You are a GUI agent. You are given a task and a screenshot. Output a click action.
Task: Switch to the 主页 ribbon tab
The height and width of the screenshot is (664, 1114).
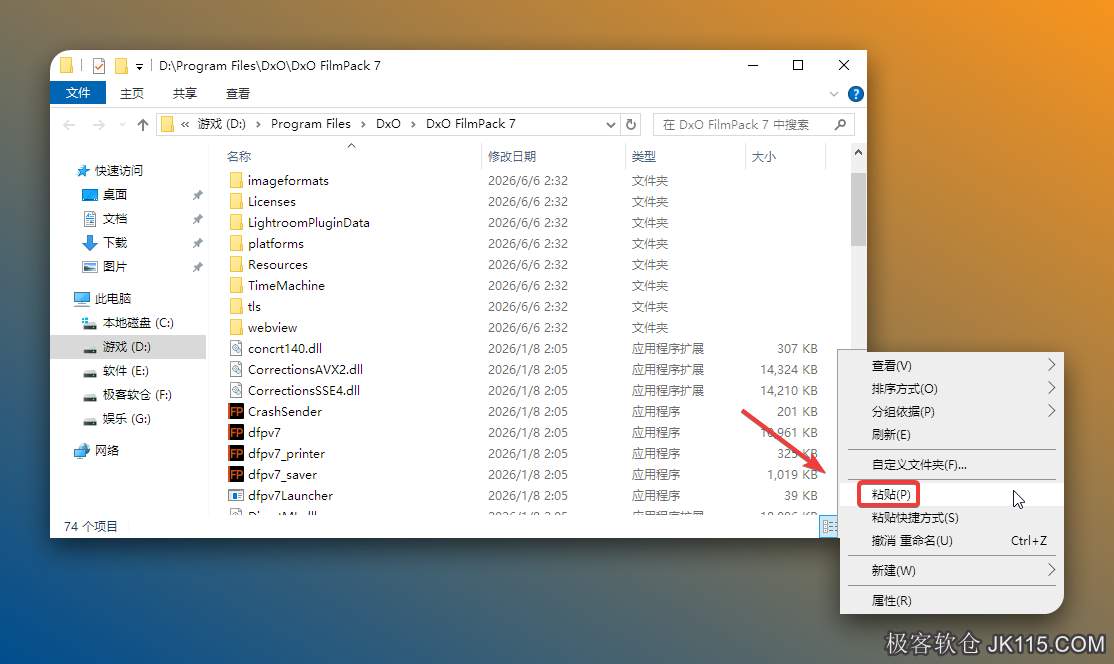(x=131, y=93)
